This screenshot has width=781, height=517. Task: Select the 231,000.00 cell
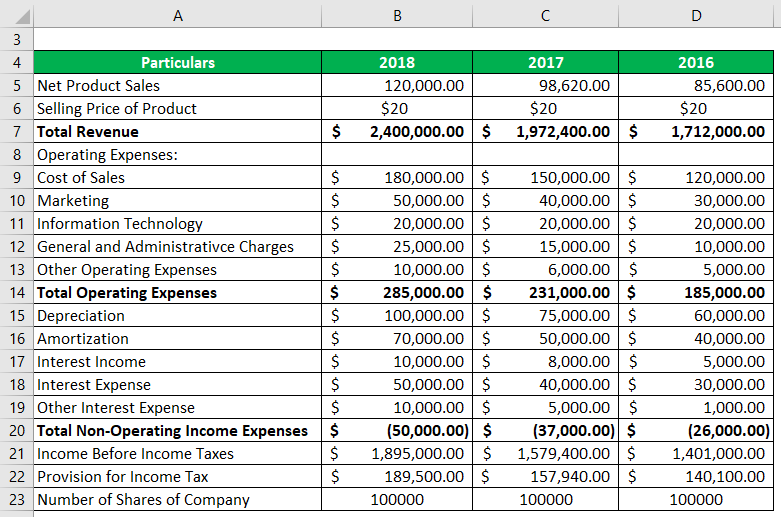[545, 292]
